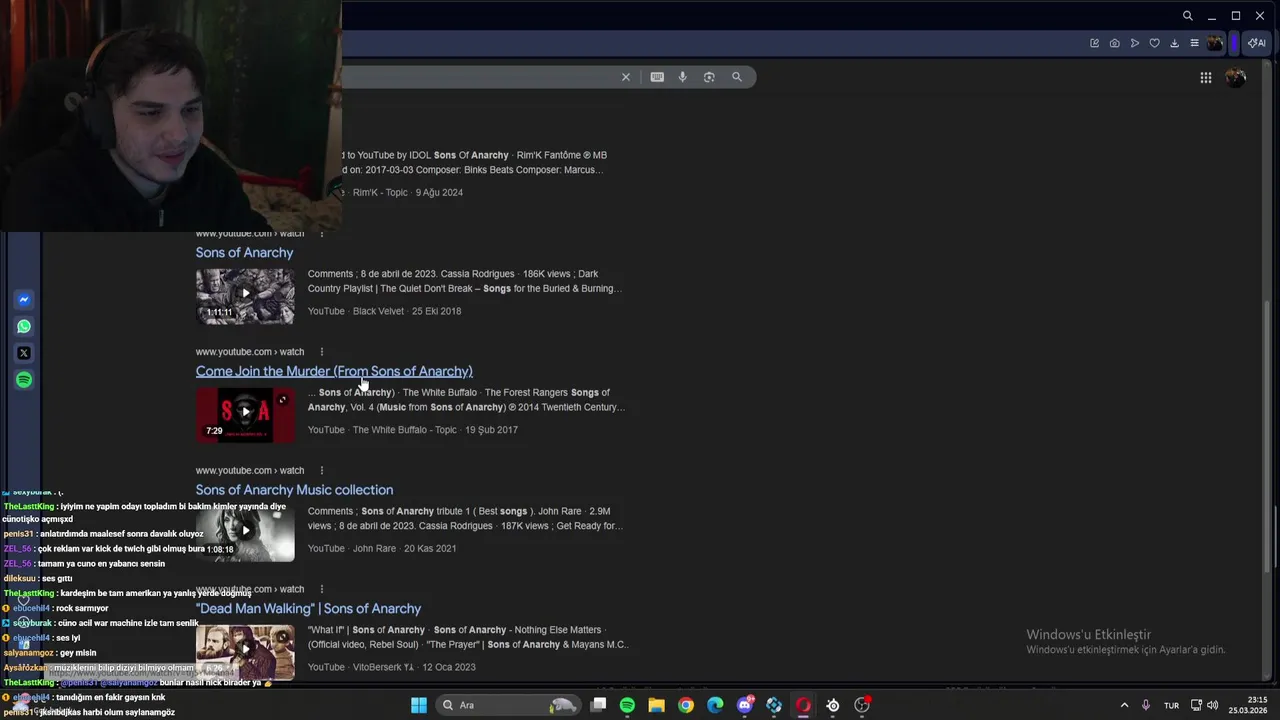The height and width of the screenshot is (720, 1280).
Task: Start voice search with the microphone icon
Action: coord(683,77)
